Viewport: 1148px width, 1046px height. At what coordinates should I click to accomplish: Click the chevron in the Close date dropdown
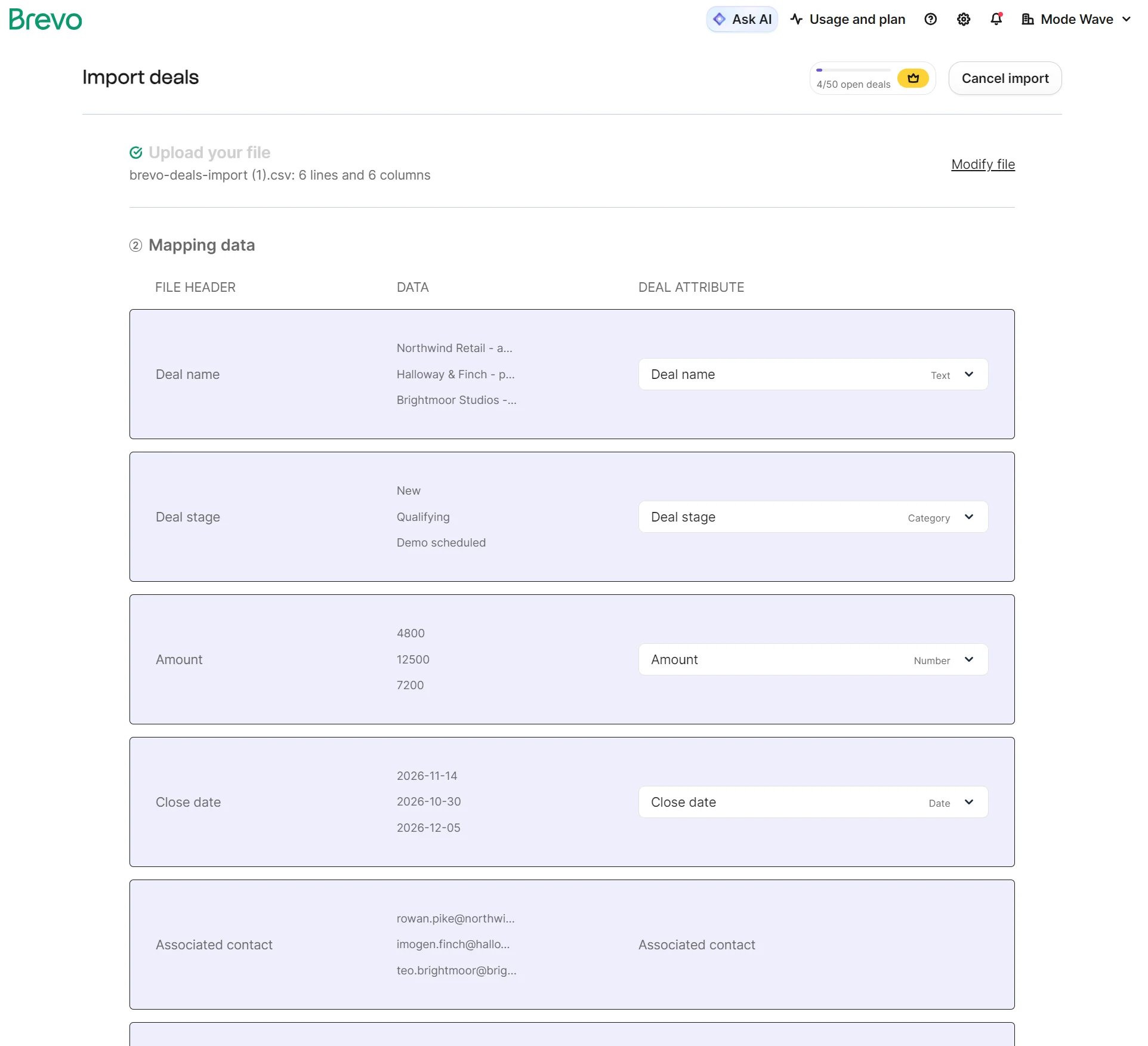click(x=969, y=802)
